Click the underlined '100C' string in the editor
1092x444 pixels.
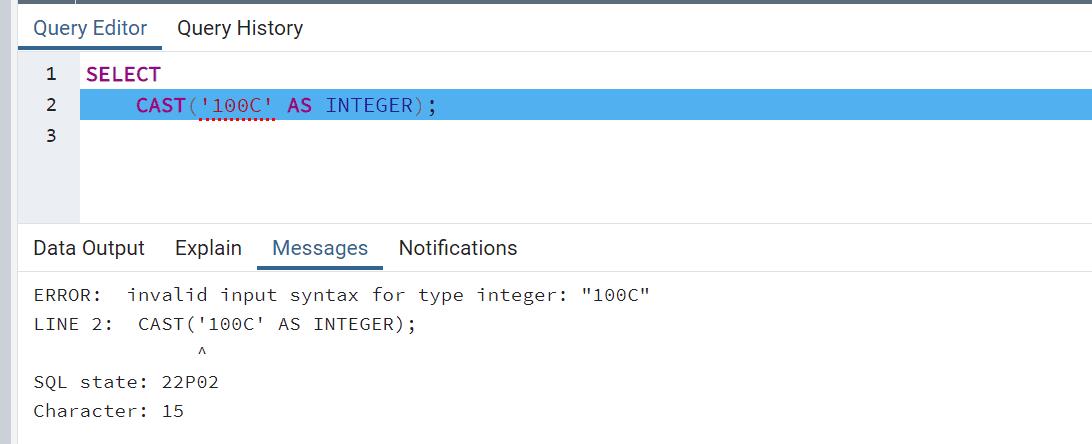coord(236,105)
